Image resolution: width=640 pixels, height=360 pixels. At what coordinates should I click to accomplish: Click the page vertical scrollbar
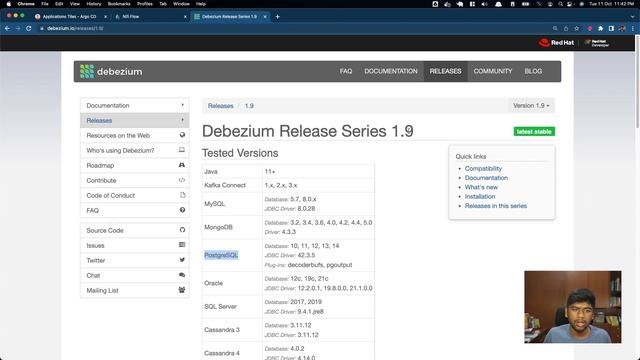[637, 82]
